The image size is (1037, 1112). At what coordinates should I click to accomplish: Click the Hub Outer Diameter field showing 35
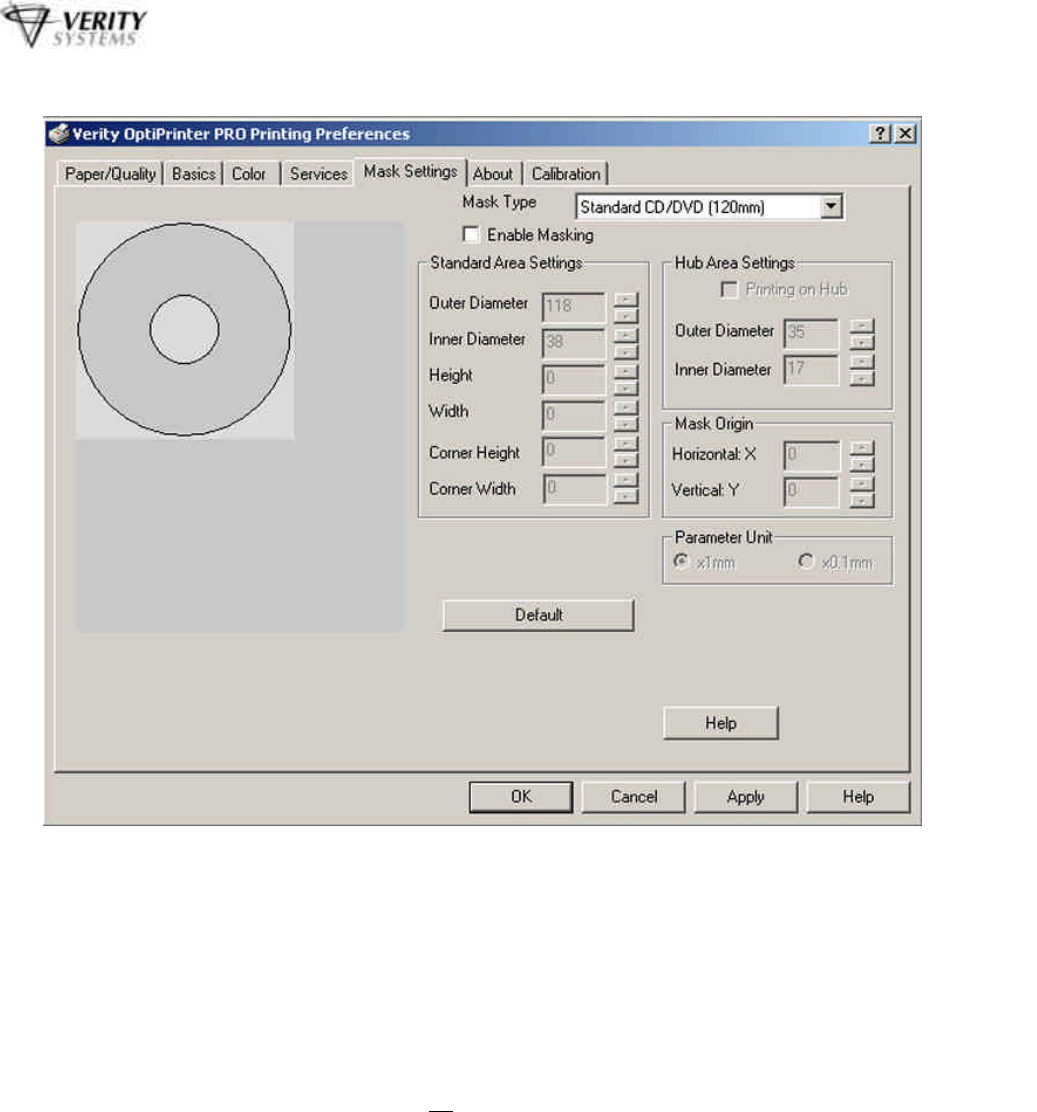(x=811, y=334)
